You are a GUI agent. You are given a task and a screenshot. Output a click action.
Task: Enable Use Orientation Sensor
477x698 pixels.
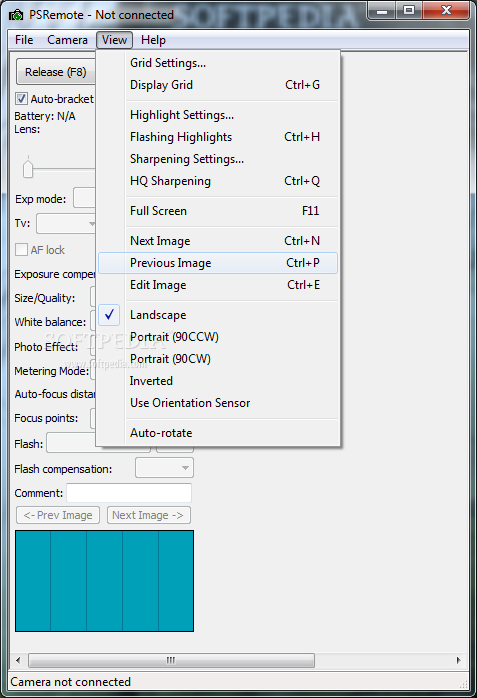tap(218, 403)
